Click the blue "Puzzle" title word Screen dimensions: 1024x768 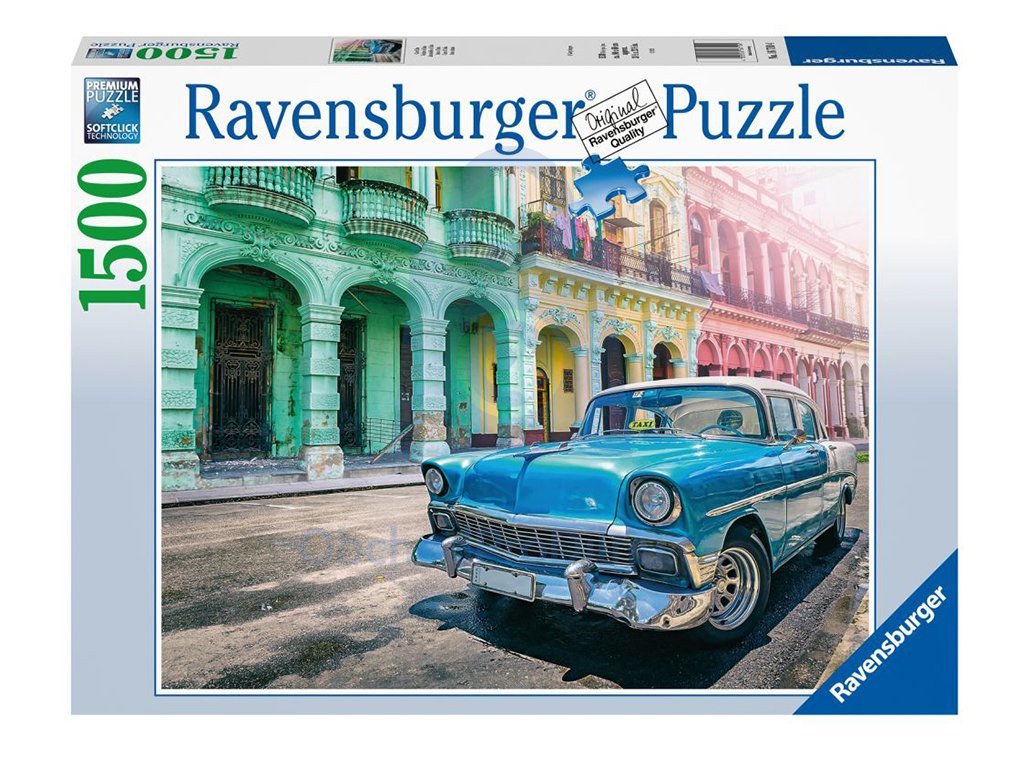pyautogui.click(x=754, y=113)
